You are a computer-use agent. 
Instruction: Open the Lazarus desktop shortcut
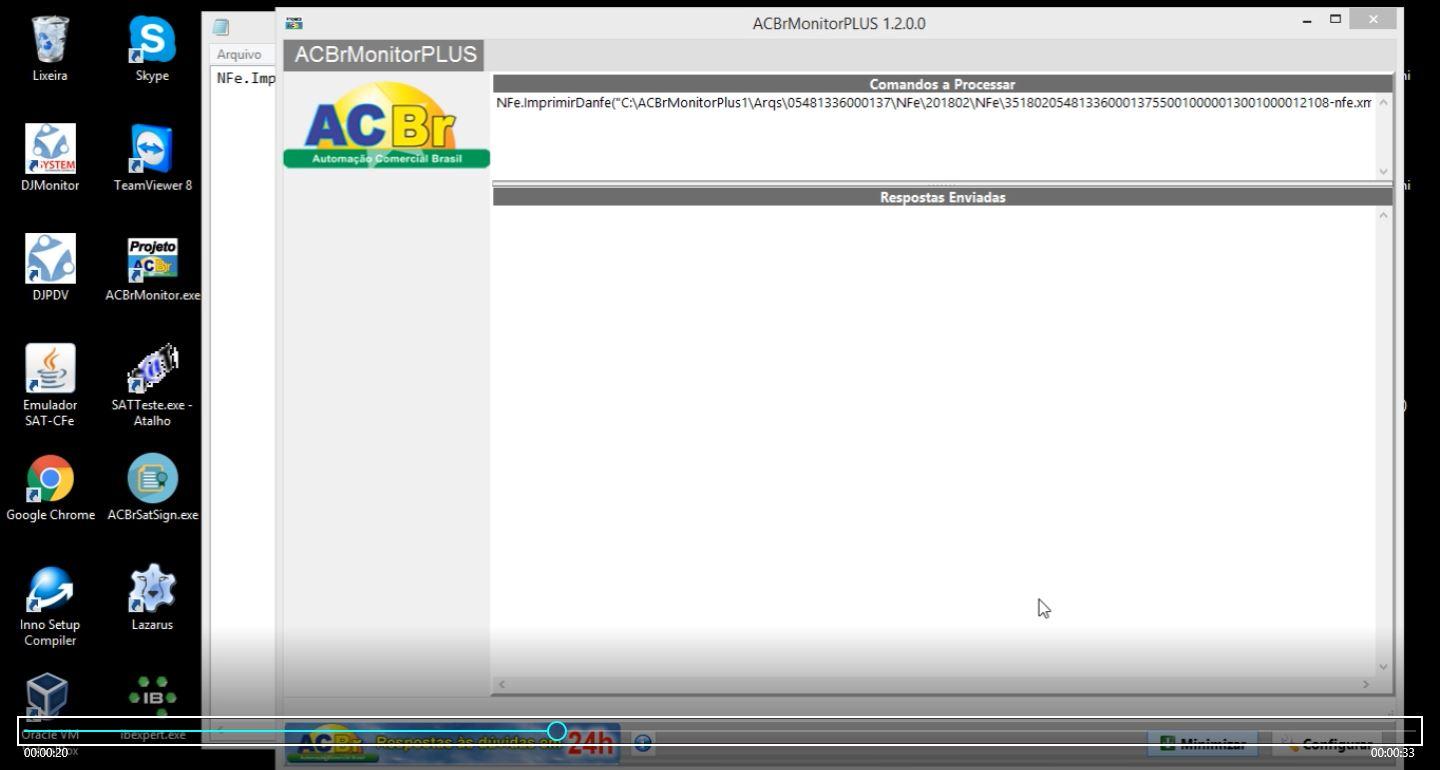152,598
